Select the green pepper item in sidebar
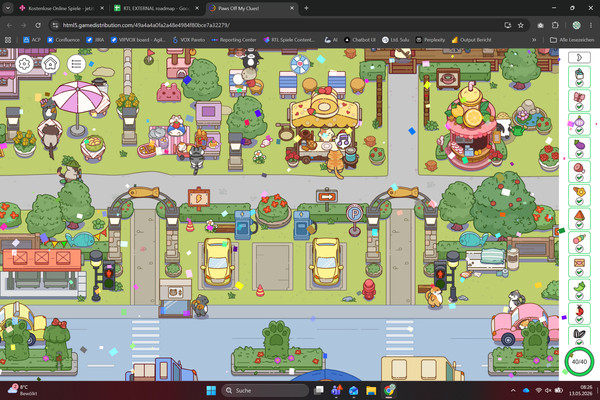This screenshot has height=400, width=600. point(579,290)
